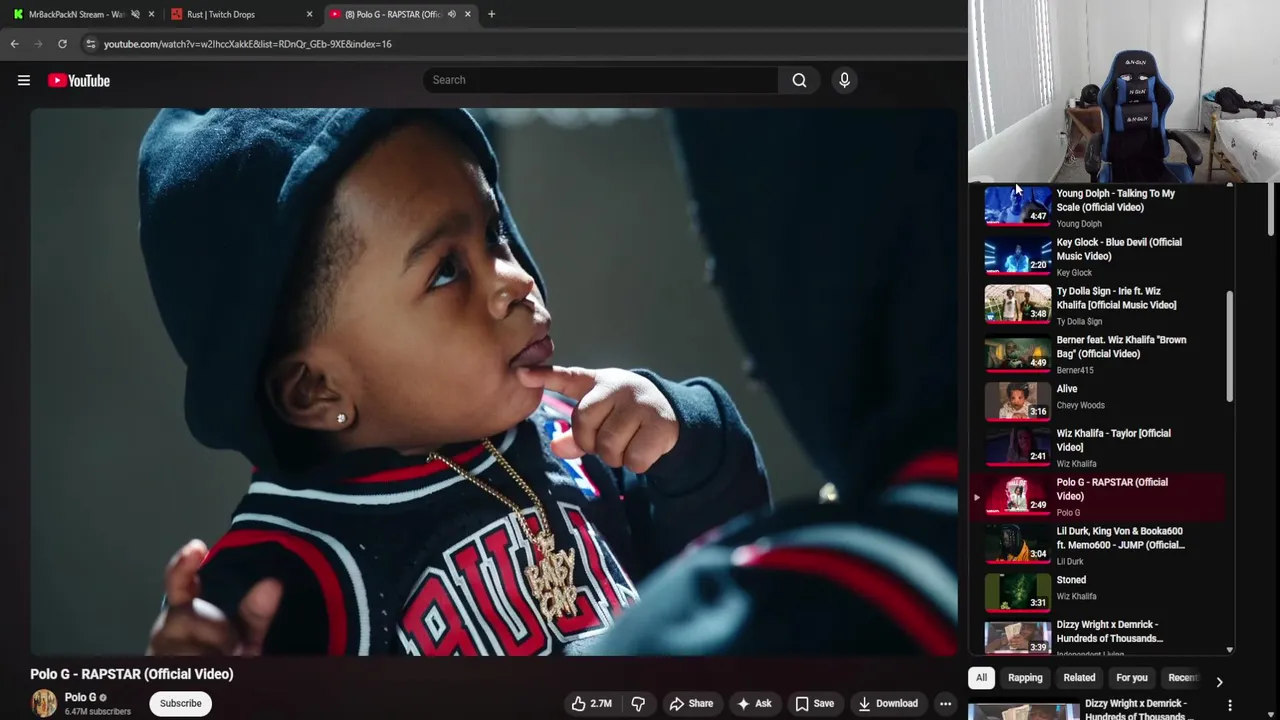1280x720 pixels.
Task: Share the RAPSTAR video
Action: pyautogui.click(x=691, y=703)
